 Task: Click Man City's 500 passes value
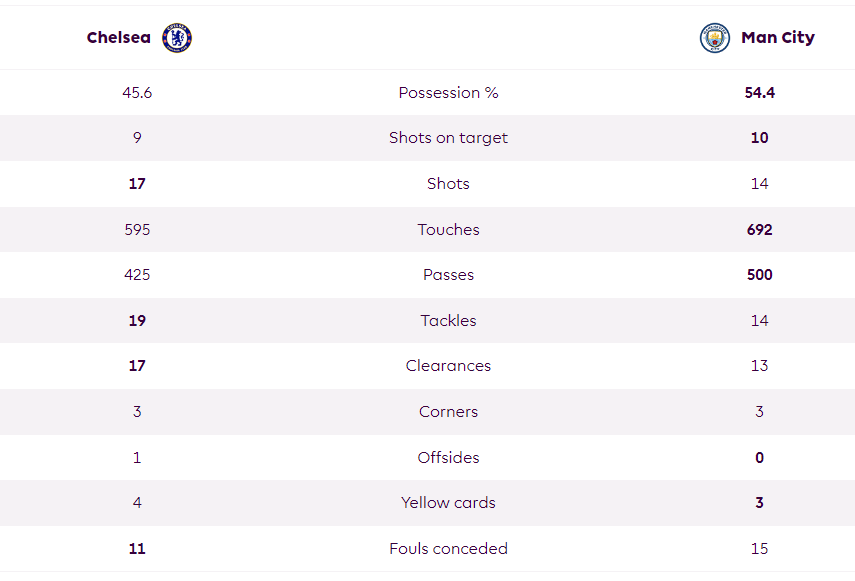760,275
